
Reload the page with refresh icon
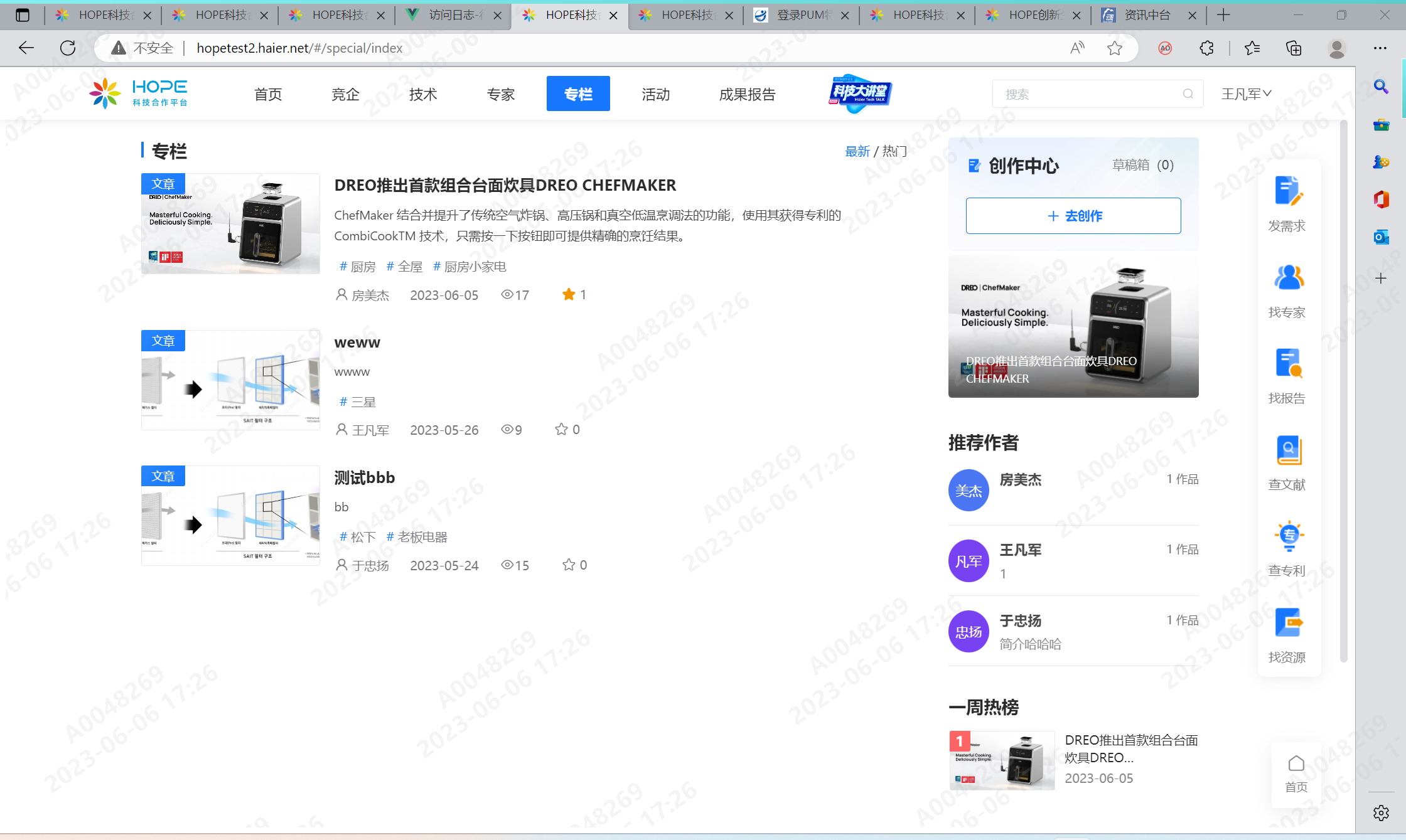pos(68,48)
